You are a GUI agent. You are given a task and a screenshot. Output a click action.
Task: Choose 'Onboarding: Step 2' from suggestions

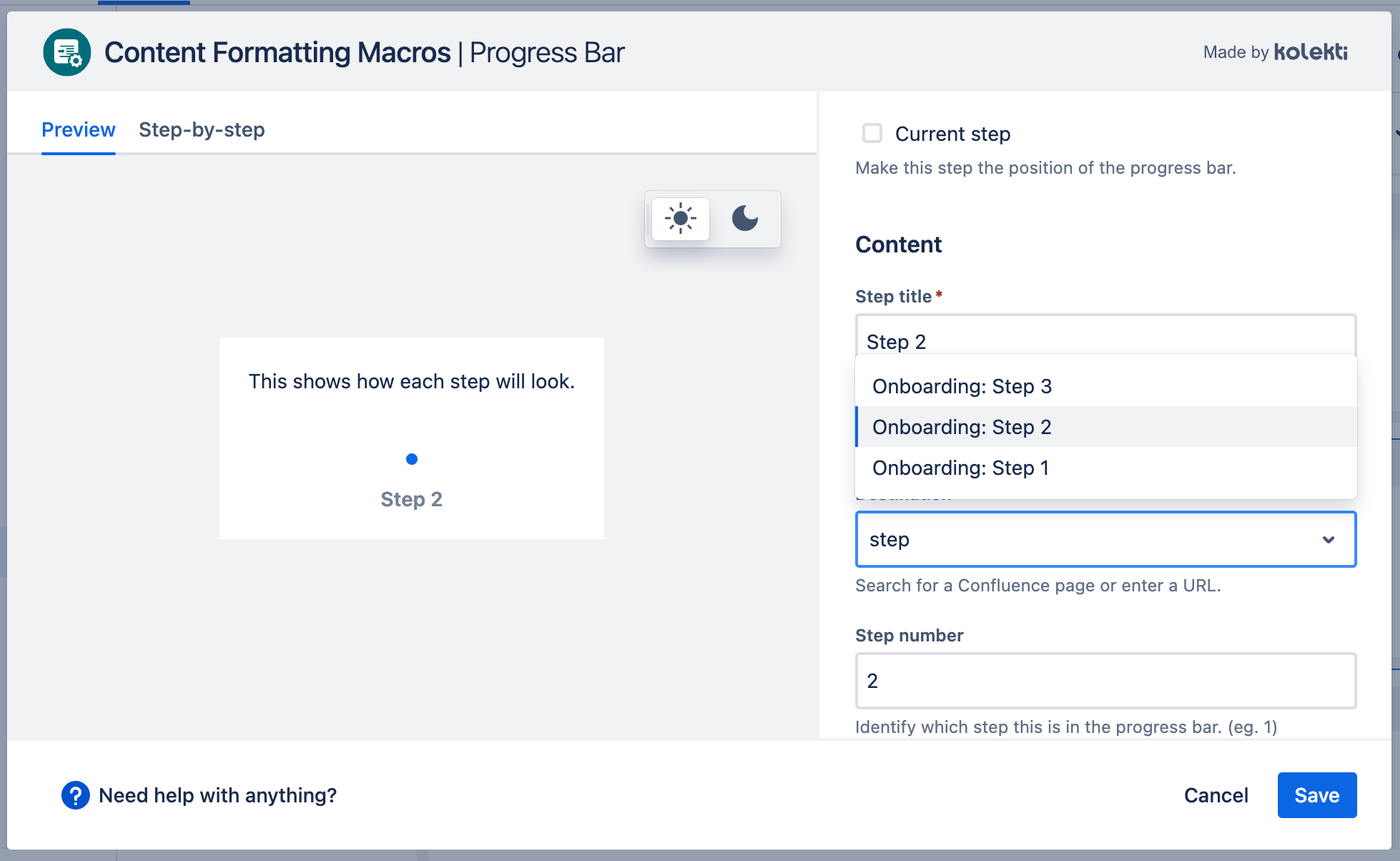1106,427
